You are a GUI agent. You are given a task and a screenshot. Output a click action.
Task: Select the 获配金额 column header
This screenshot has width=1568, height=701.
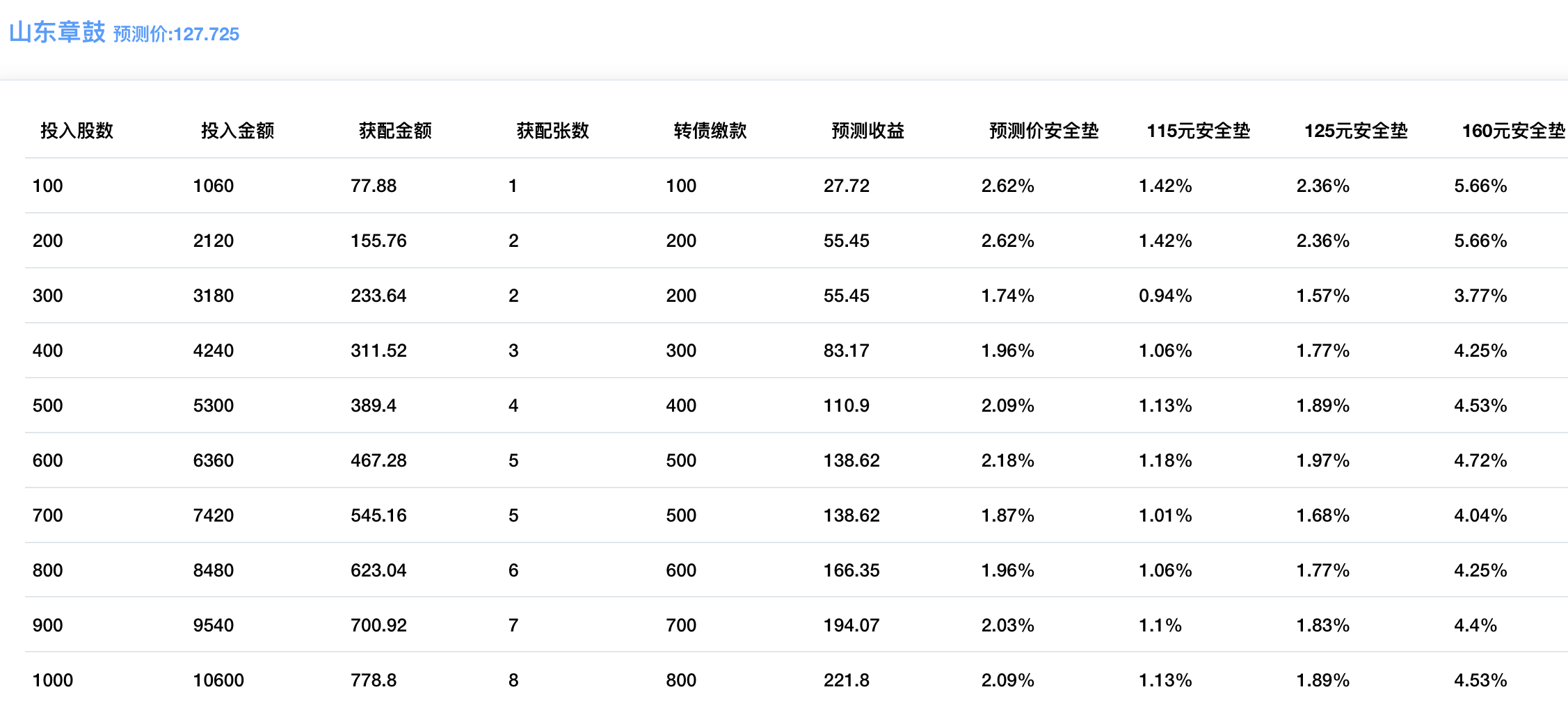click(395, 131)
